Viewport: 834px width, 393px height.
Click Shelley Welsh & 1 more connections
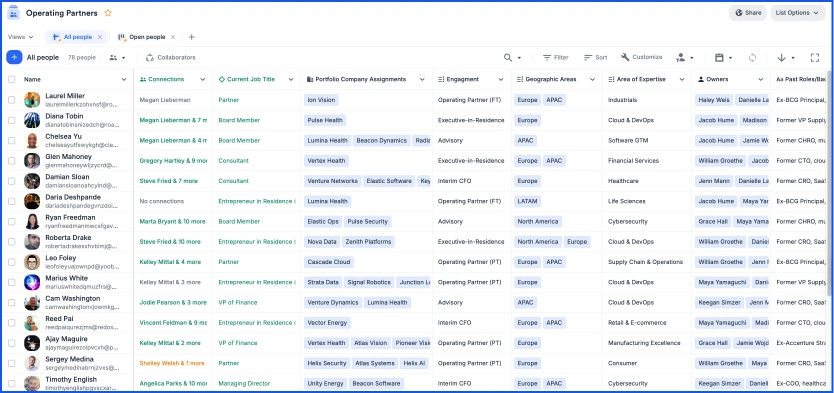pos(172,363)
